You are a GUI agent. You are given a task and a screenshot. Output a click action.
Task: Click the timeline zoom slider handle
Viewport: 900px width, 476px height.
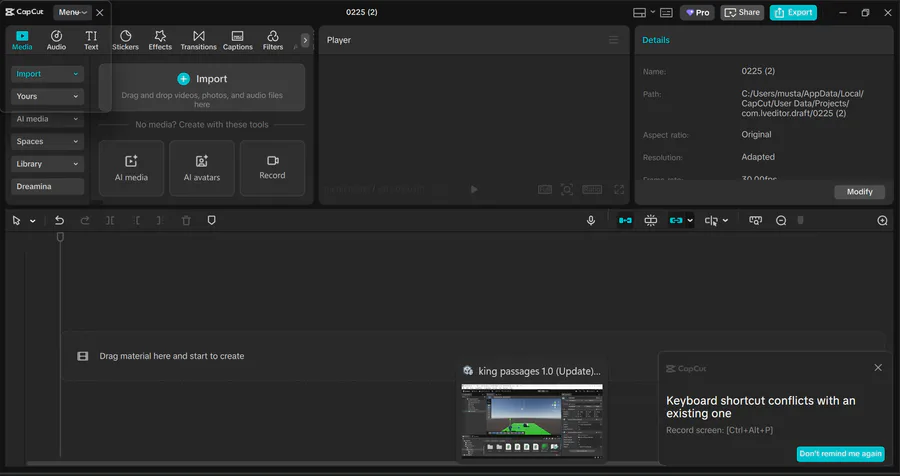pyautogui.click(x=801, y=220)
